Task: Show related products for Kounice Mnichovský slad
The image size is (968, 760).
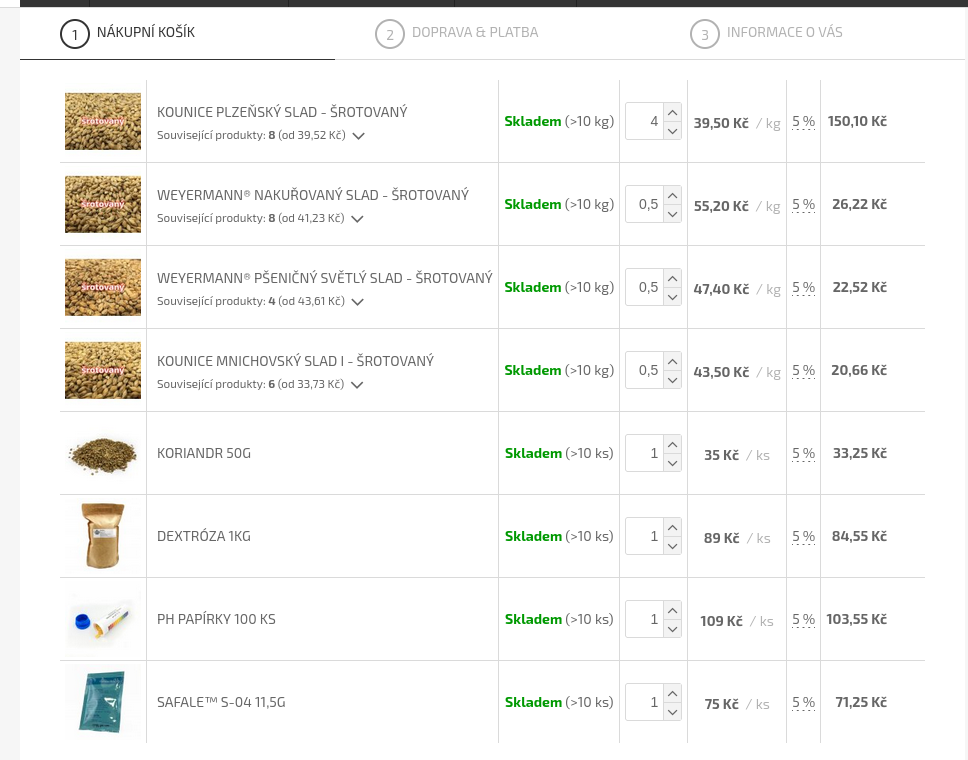Action: (357, 385)
